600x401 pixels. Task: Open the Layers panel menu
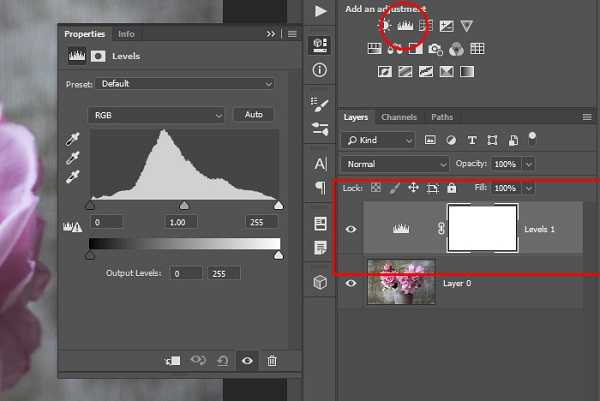pos(587,117)
